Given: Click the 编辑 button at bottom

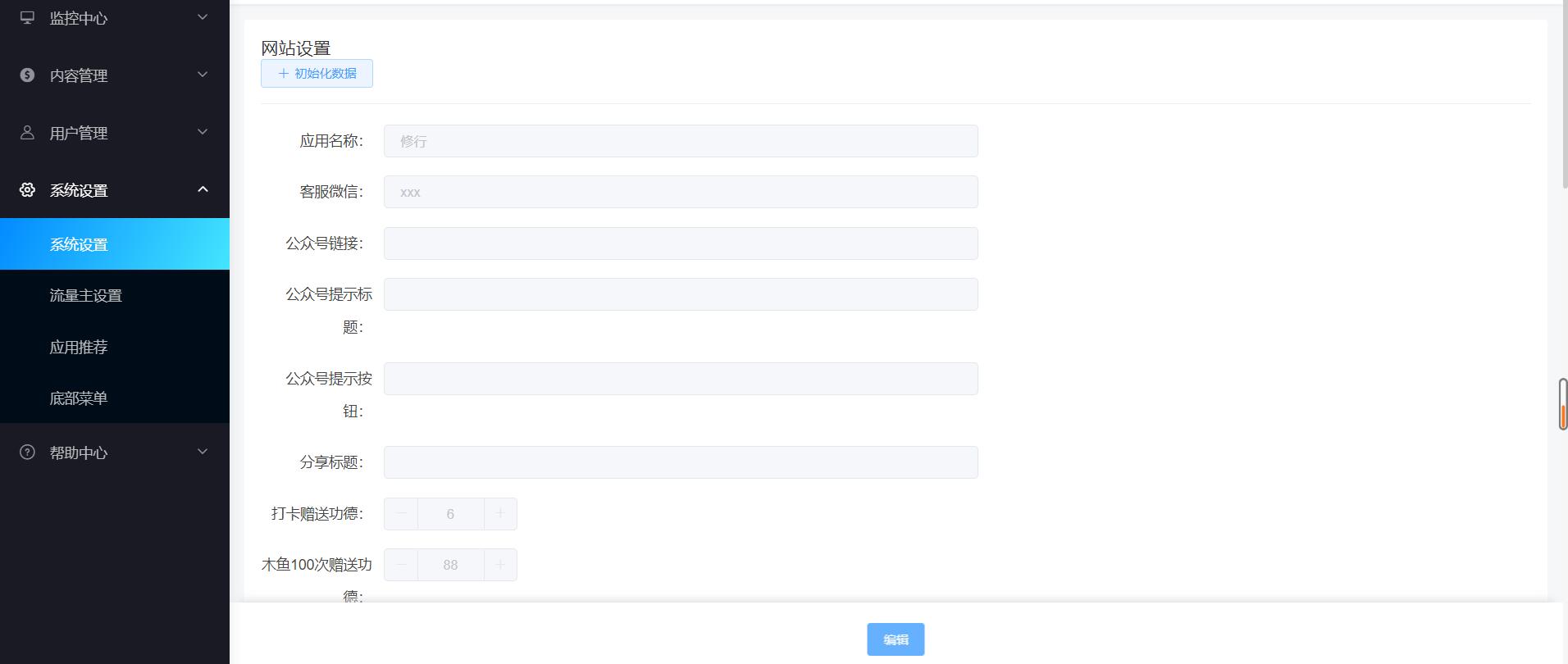Looking at the screenshot, I should coord(896,639).
